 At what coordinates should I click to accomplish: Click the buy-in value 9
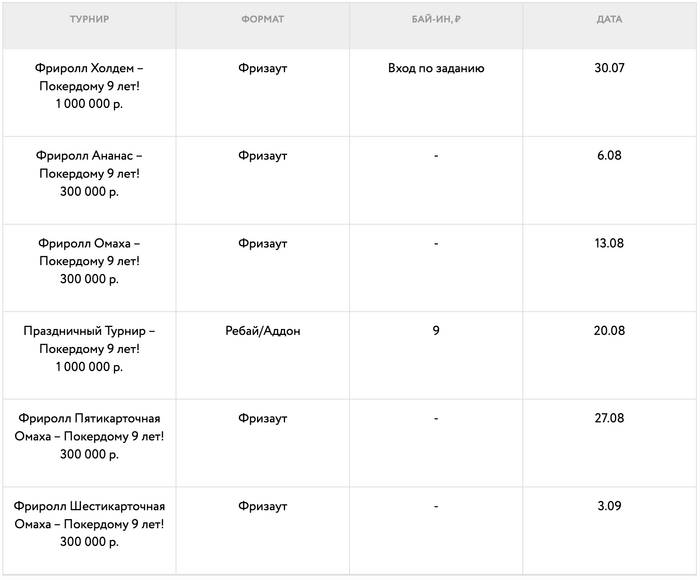pos(436,331)
